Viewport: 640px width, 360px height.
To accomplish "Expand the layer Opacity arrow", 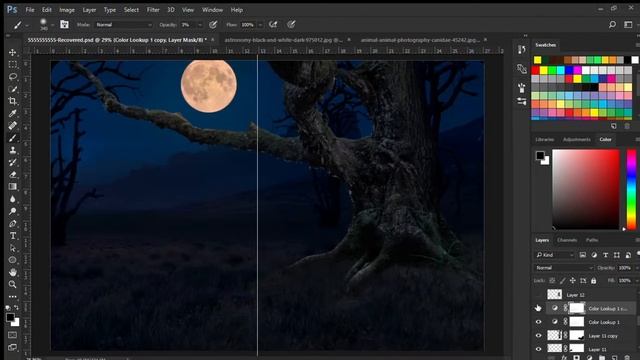I will (637, 268).
